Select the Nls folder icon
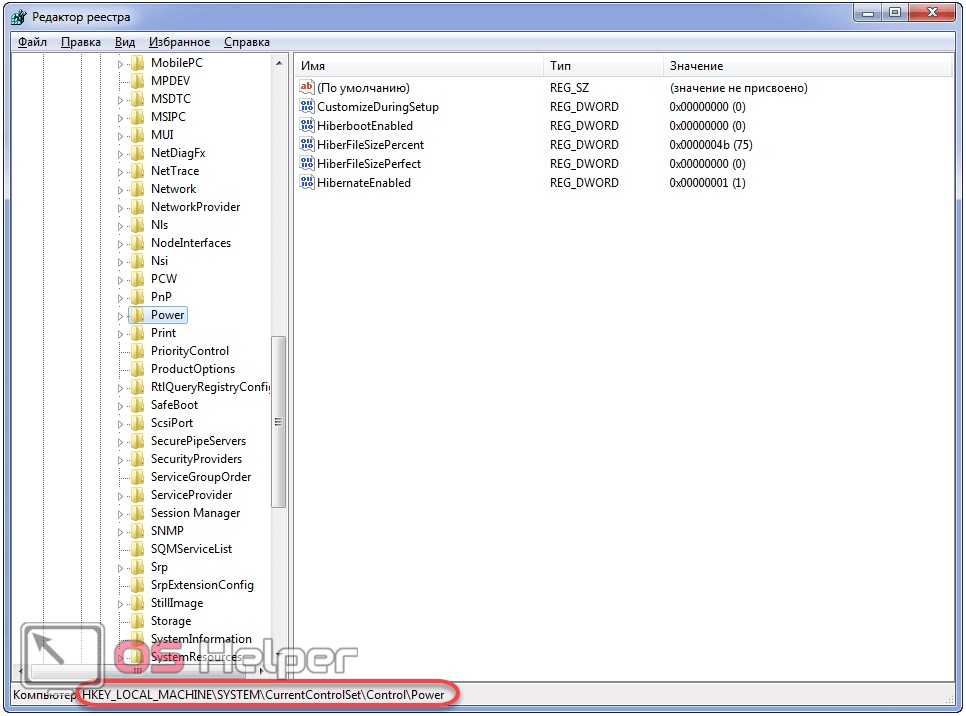The image size is (966, 716). click(138, 225)
